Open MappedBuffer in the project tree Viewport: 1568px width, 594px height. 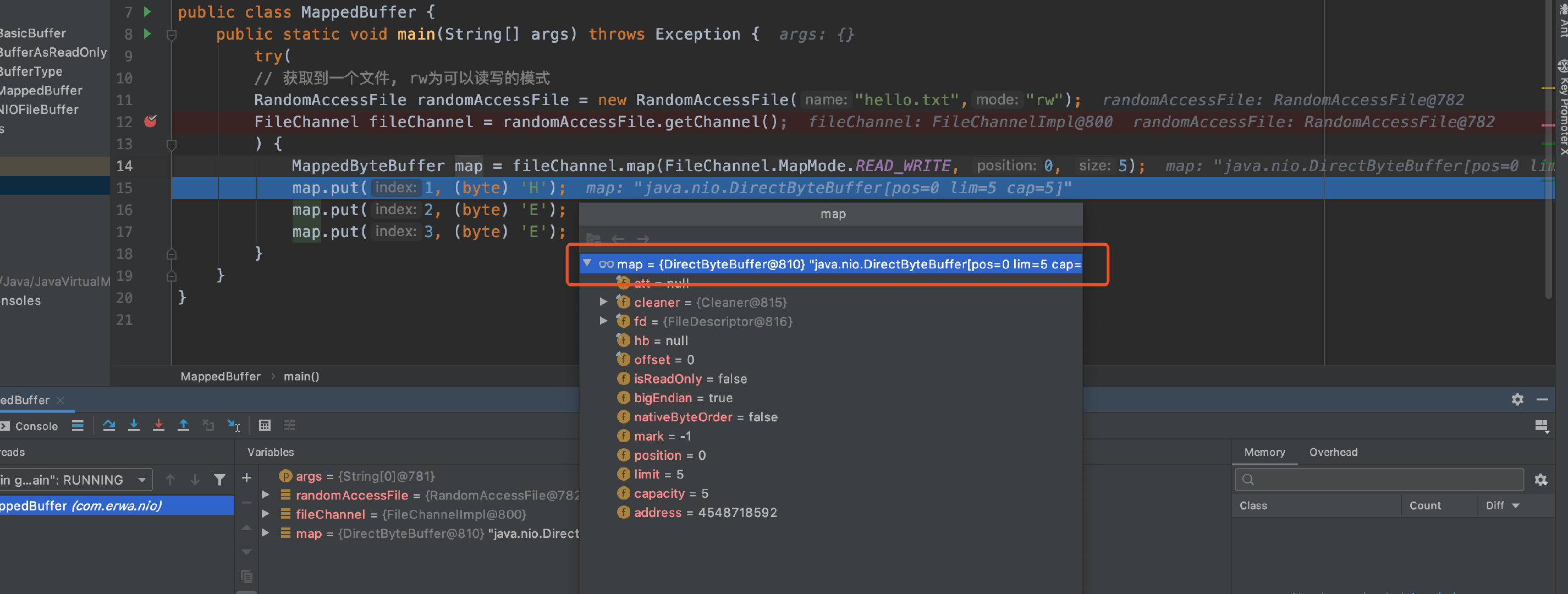pos(41,90)
